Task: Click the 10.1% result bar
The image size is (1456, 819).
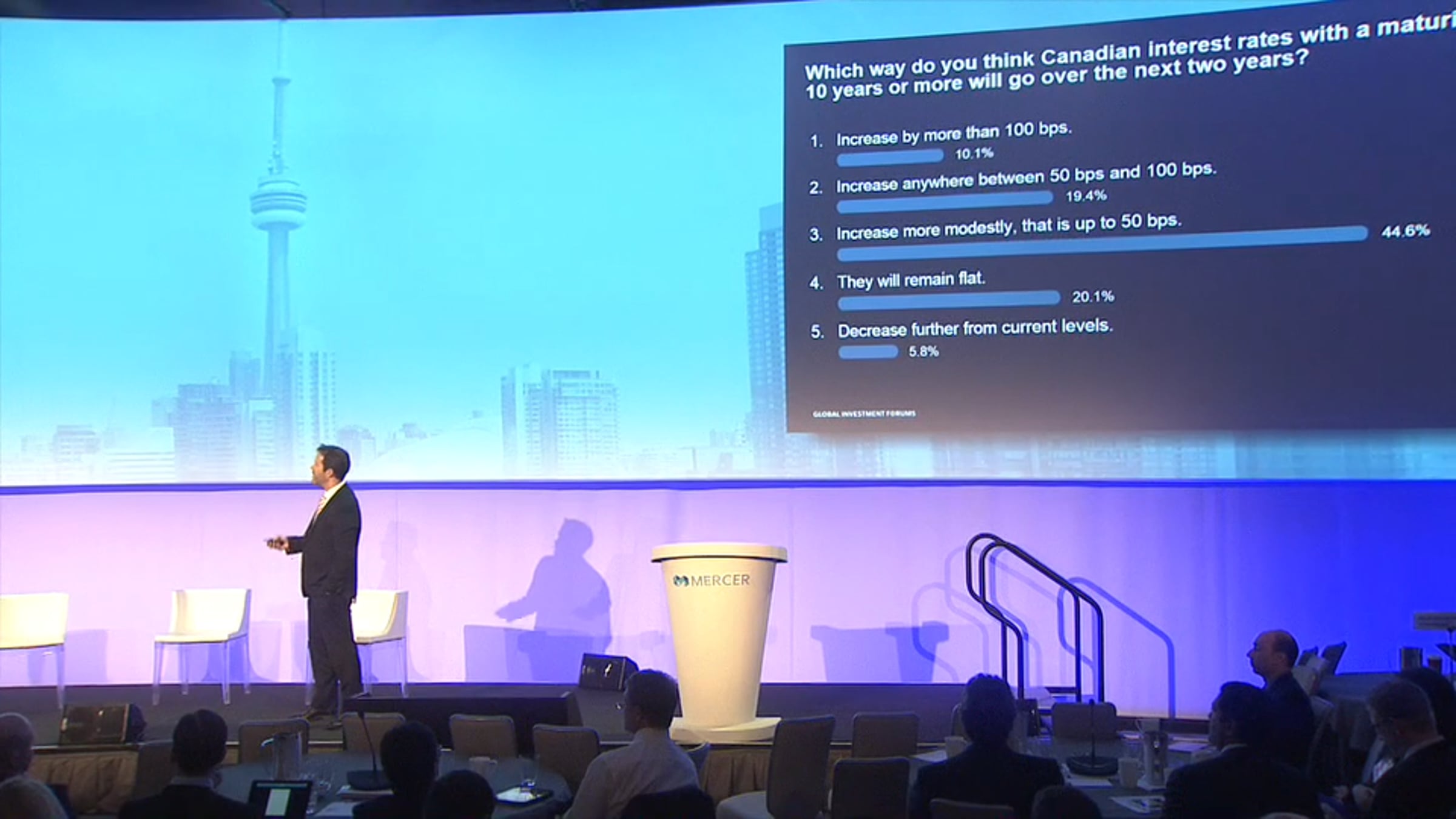Action: (x=889, y=158)
